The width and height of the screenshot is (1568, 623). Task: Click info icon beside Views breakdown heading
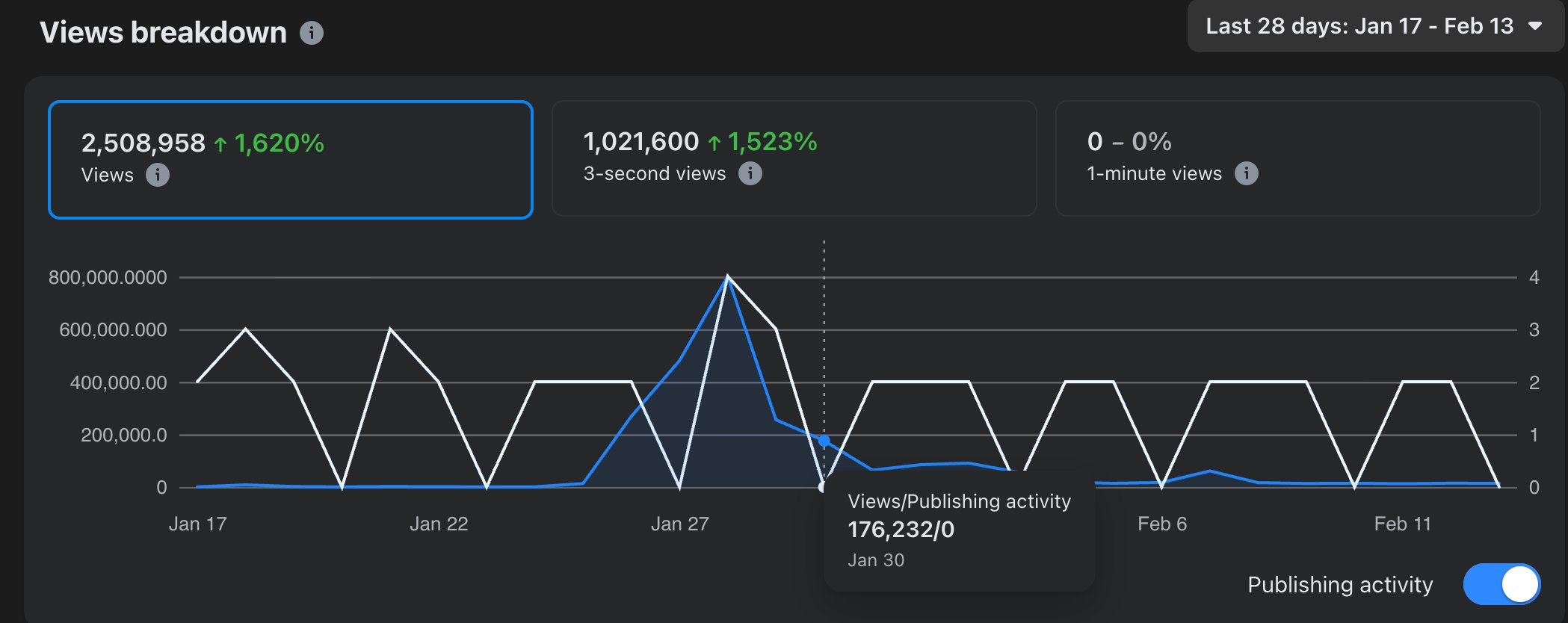pos(312,33)
